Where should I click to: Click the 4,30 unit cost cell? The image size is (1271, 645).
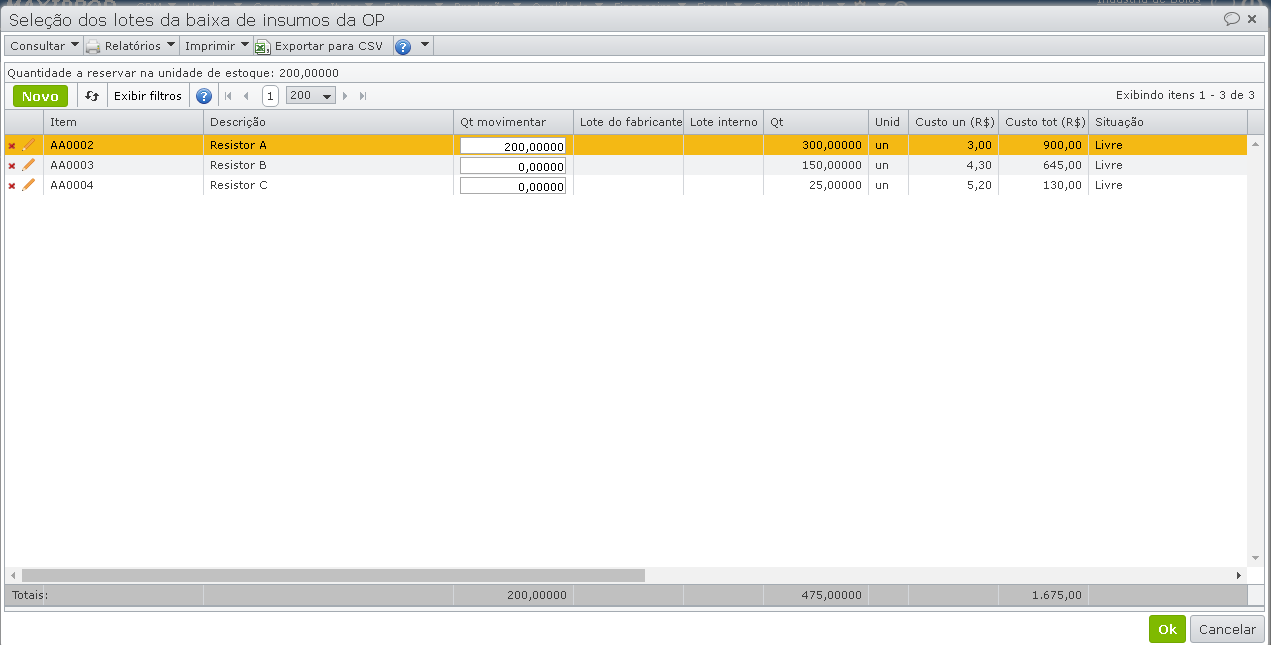pos(954,165)
